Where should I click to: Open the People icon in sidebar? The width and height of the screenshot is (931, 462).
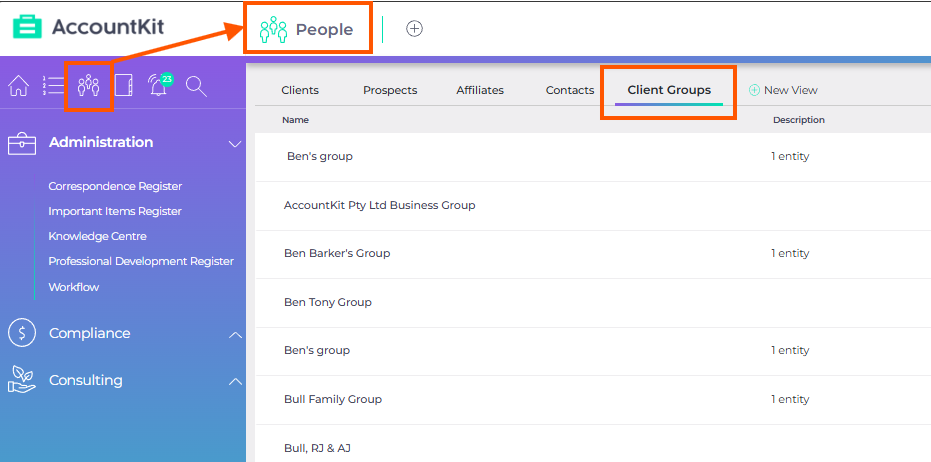pos(88,86)
